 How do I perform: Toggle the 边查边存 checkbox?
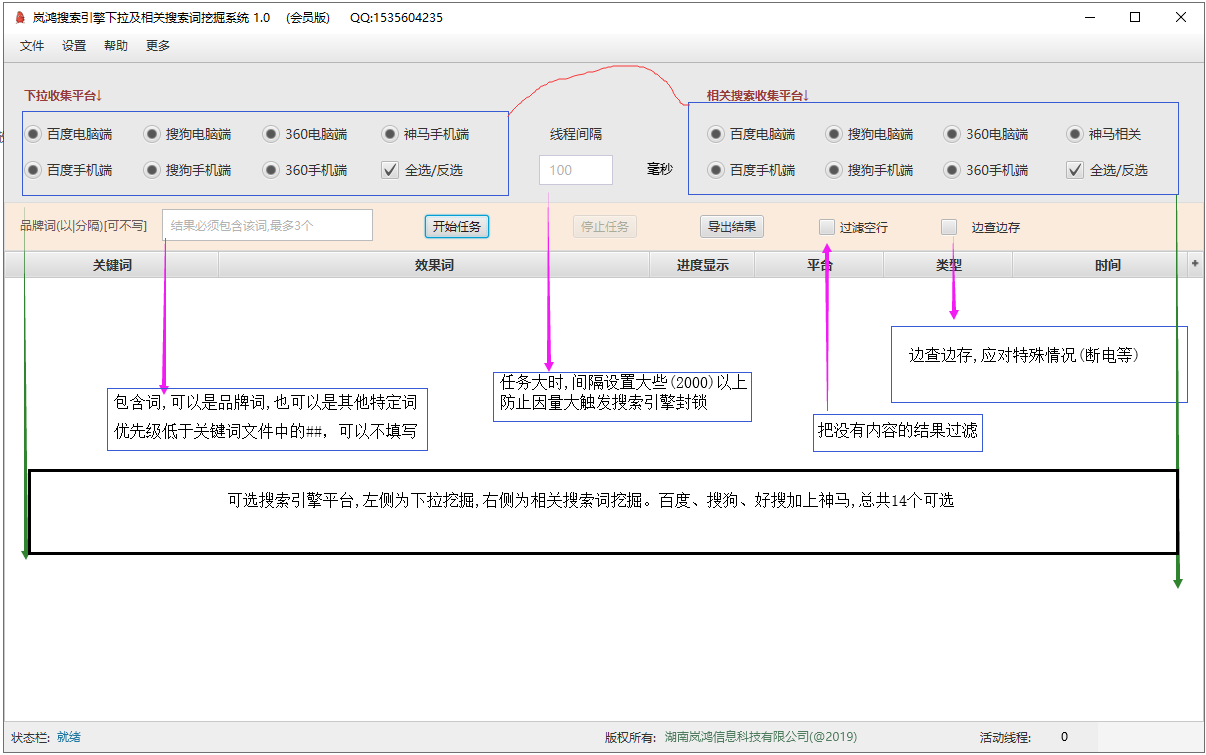pyautogui.click(x=949, y=227)
